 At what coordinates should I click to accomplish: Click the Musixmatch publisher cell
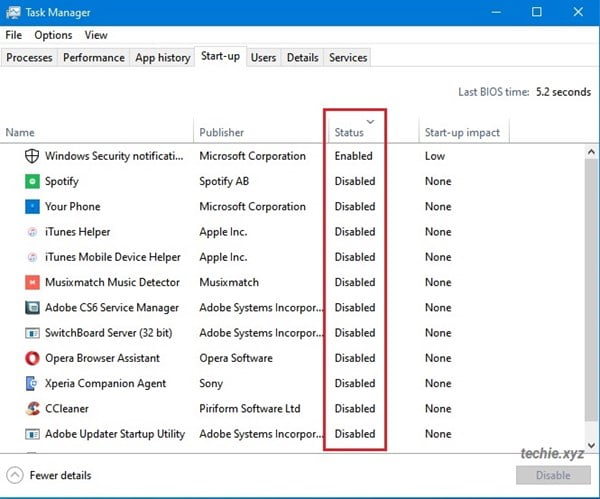tap(229, 282)
